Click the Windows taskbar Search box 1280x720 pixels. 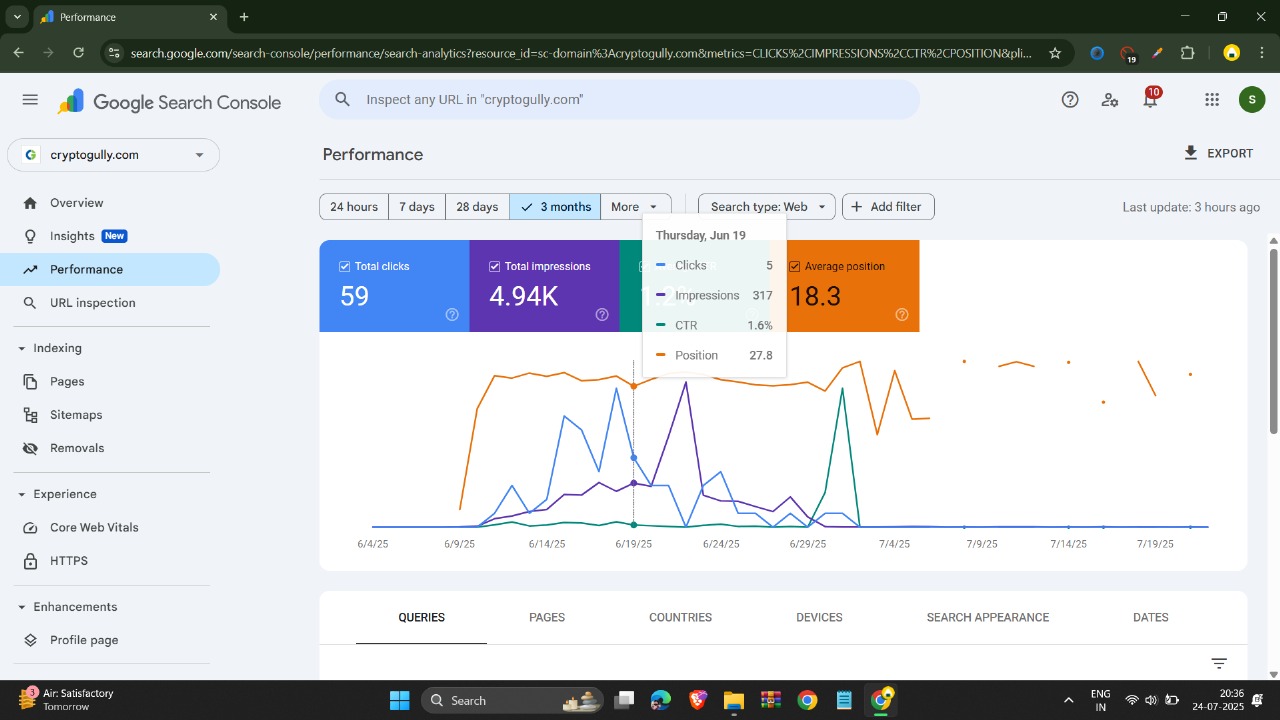point(510,700)
